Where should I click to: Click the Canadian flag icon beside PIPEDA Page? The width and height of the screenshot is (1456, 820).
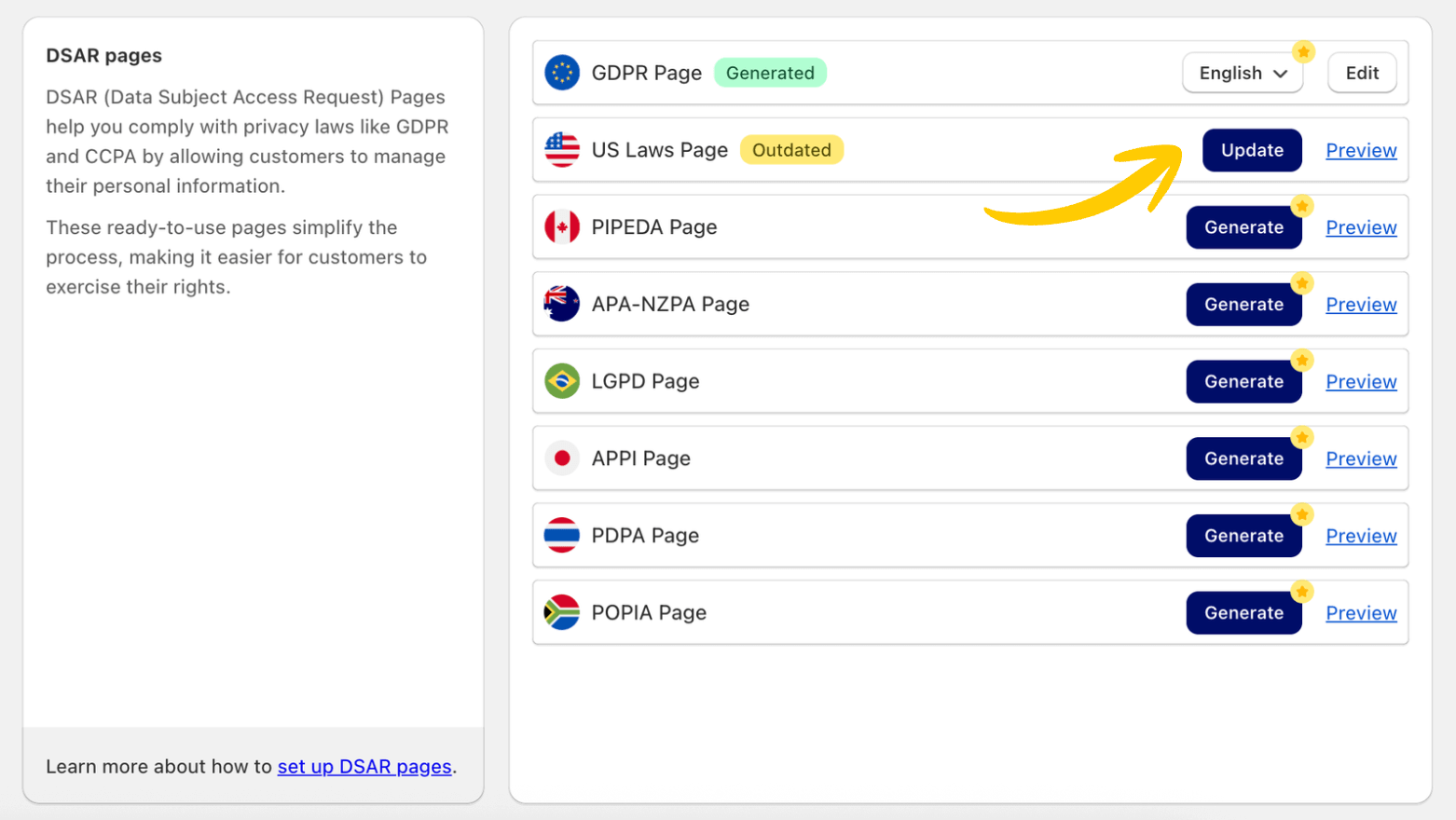click(x=560, y=226)
